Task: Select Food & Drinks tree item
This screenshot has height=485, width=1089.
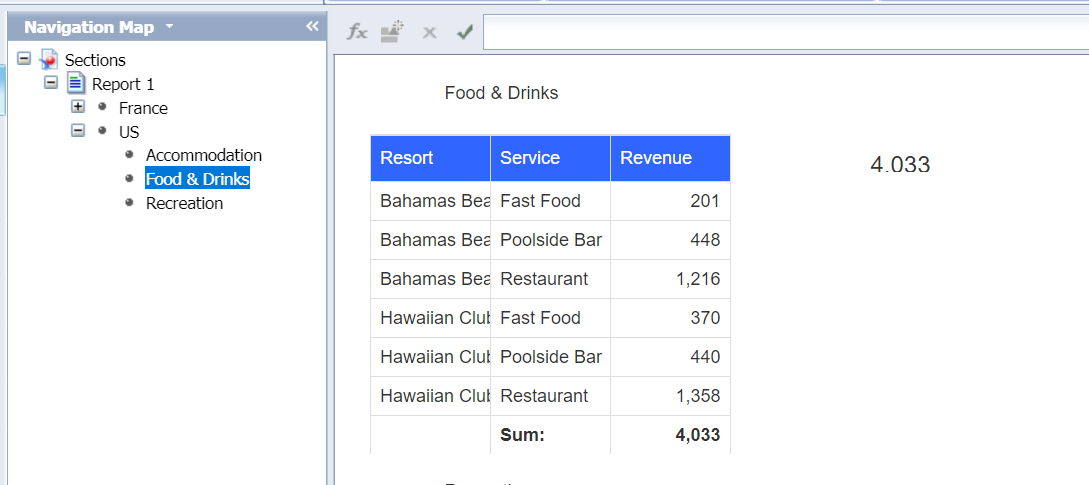Action: (x=197, y=179)
